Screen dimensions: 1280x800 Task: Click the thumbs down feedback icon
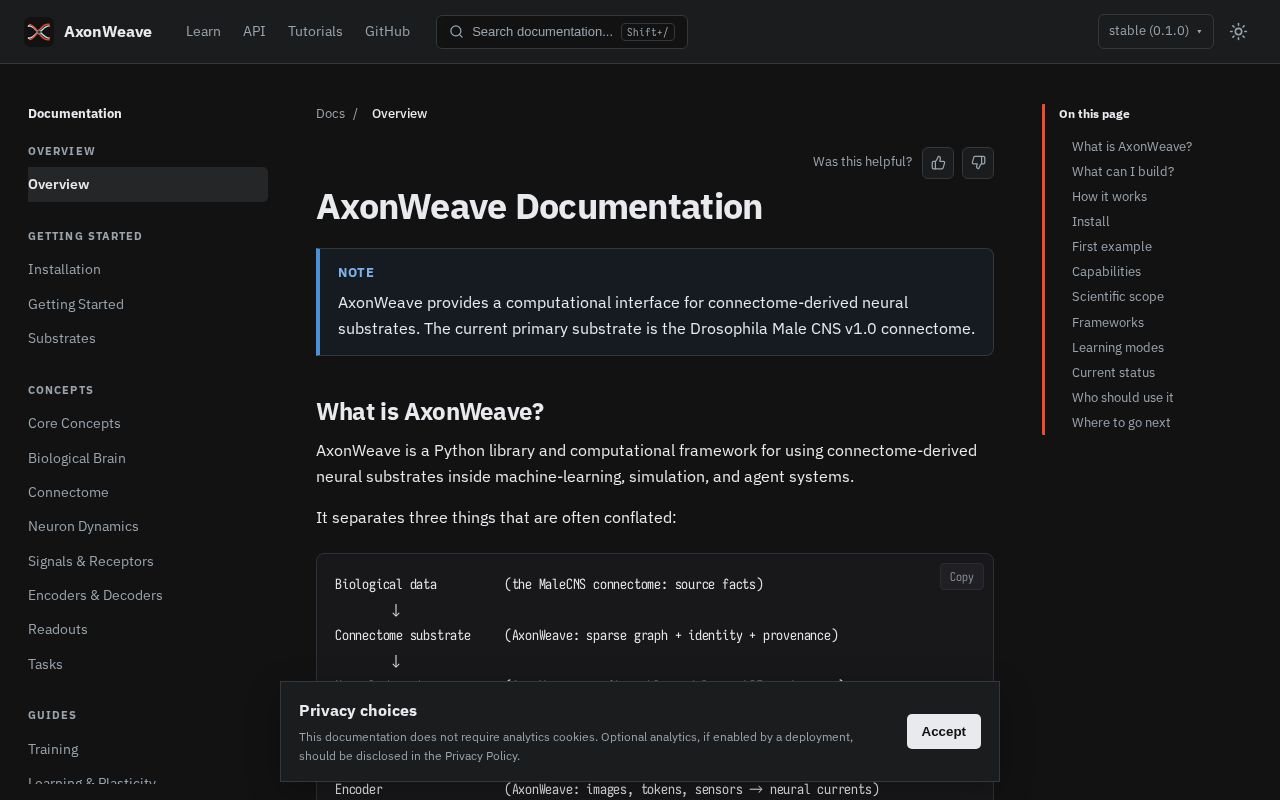coord(978,163)
